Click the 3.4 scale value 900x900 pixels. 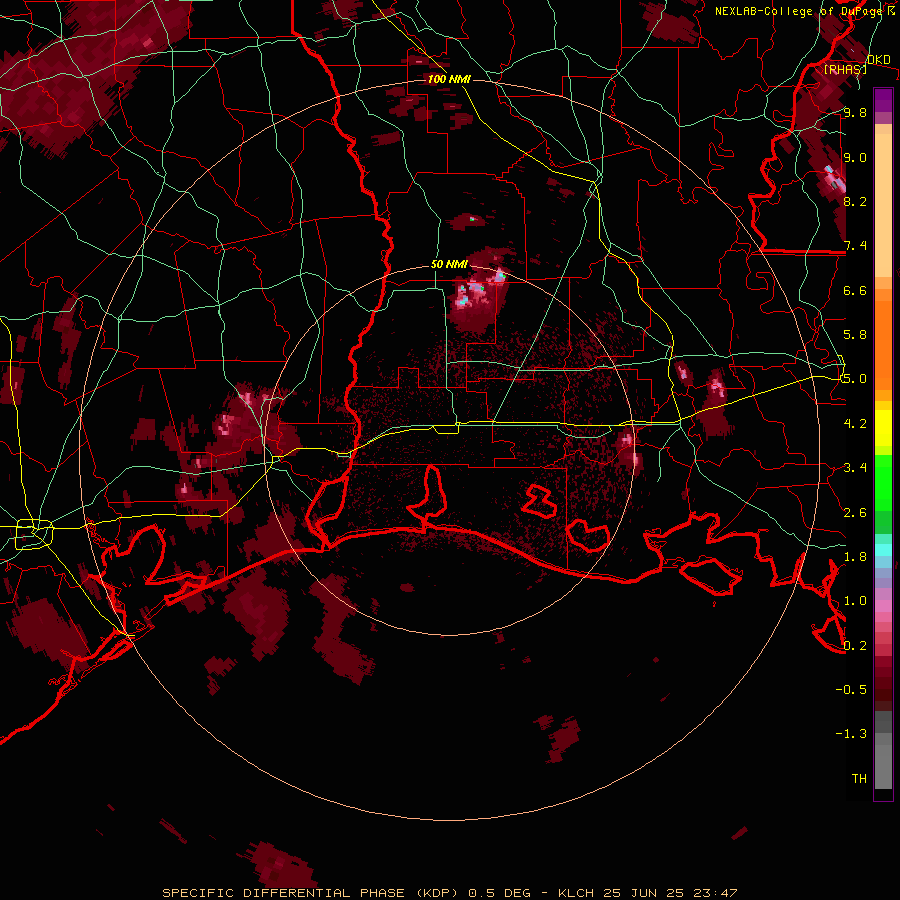(x=855, y=467)
